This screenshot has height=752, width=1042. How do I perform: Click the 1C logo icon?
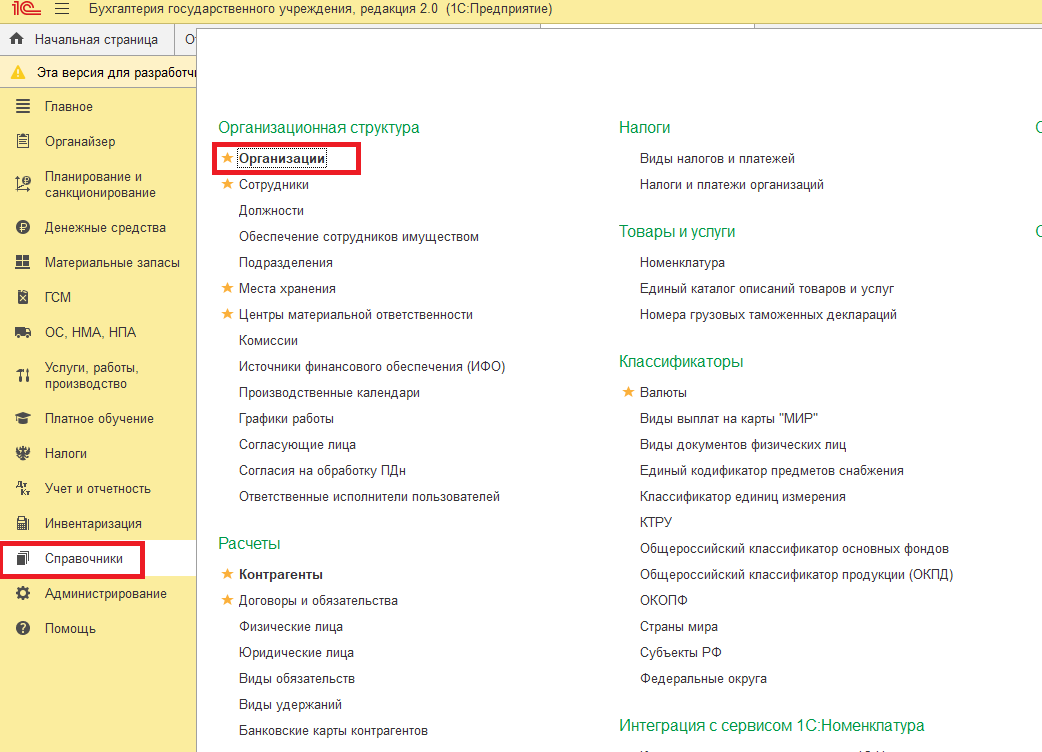26,9
